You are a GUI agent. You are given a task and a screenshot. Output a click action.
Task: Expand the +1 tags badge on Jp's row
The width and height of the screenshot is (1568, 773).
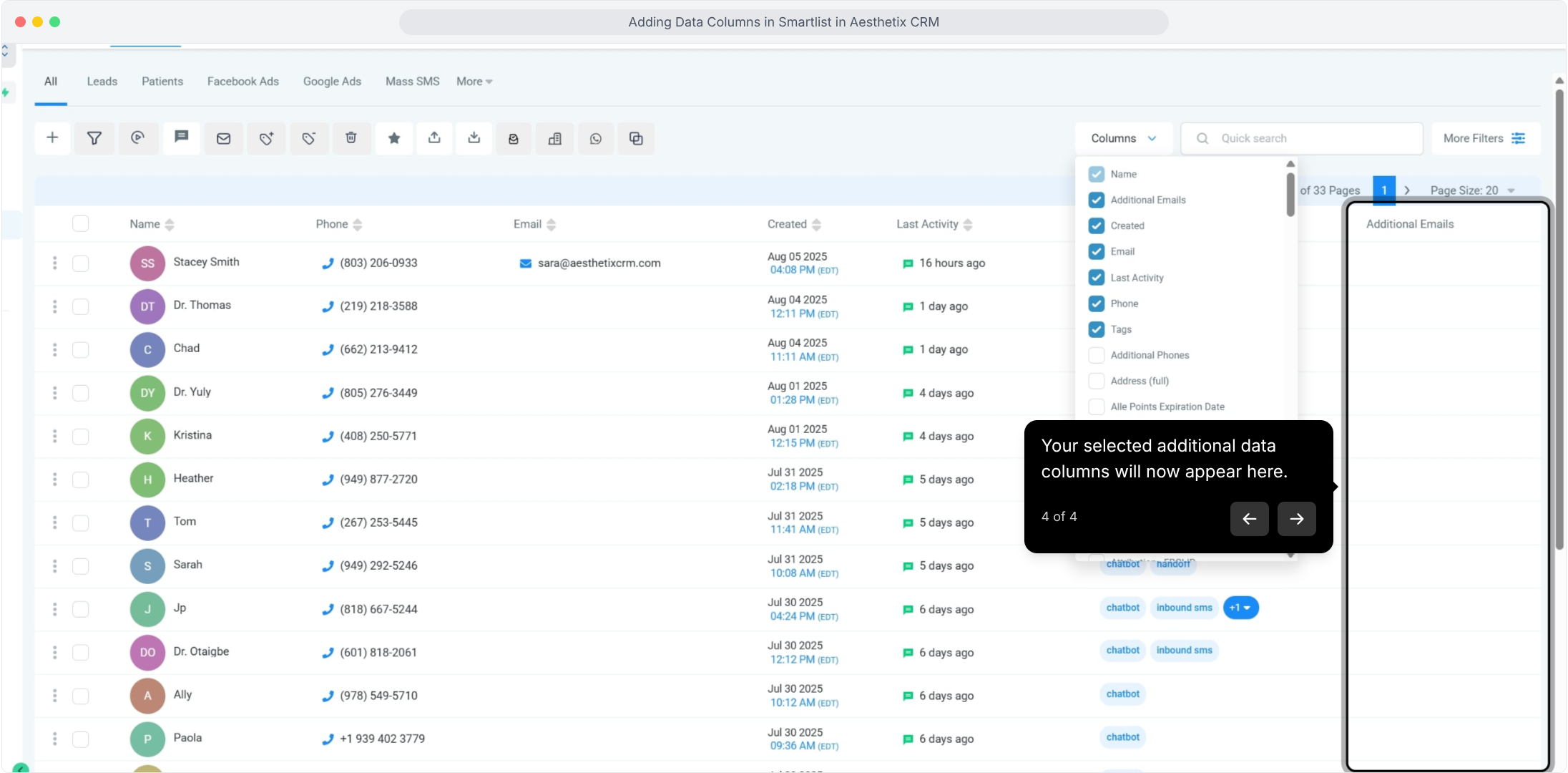click(1240, 608)
